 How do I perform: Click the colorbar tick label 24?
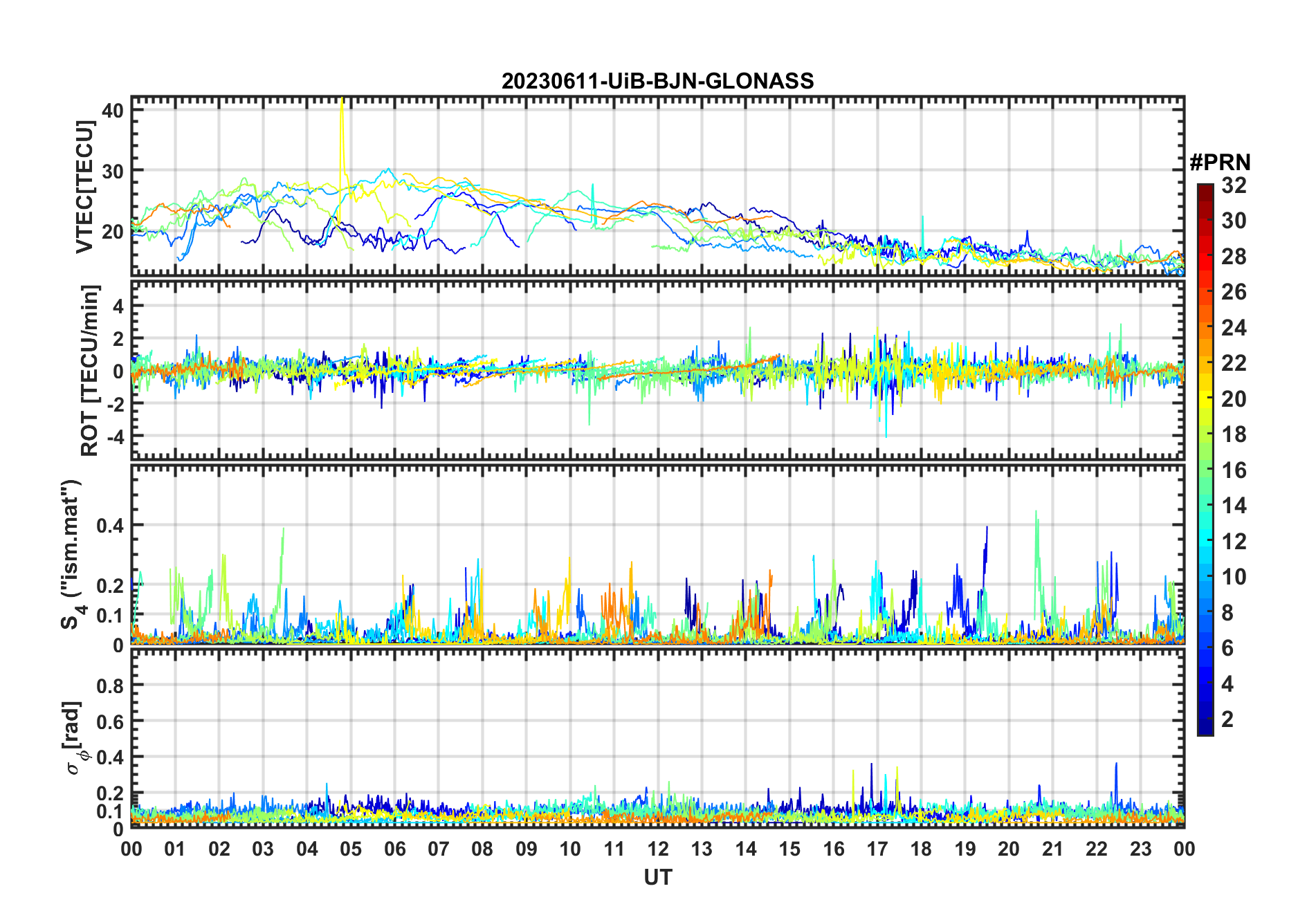[1234, 328]
